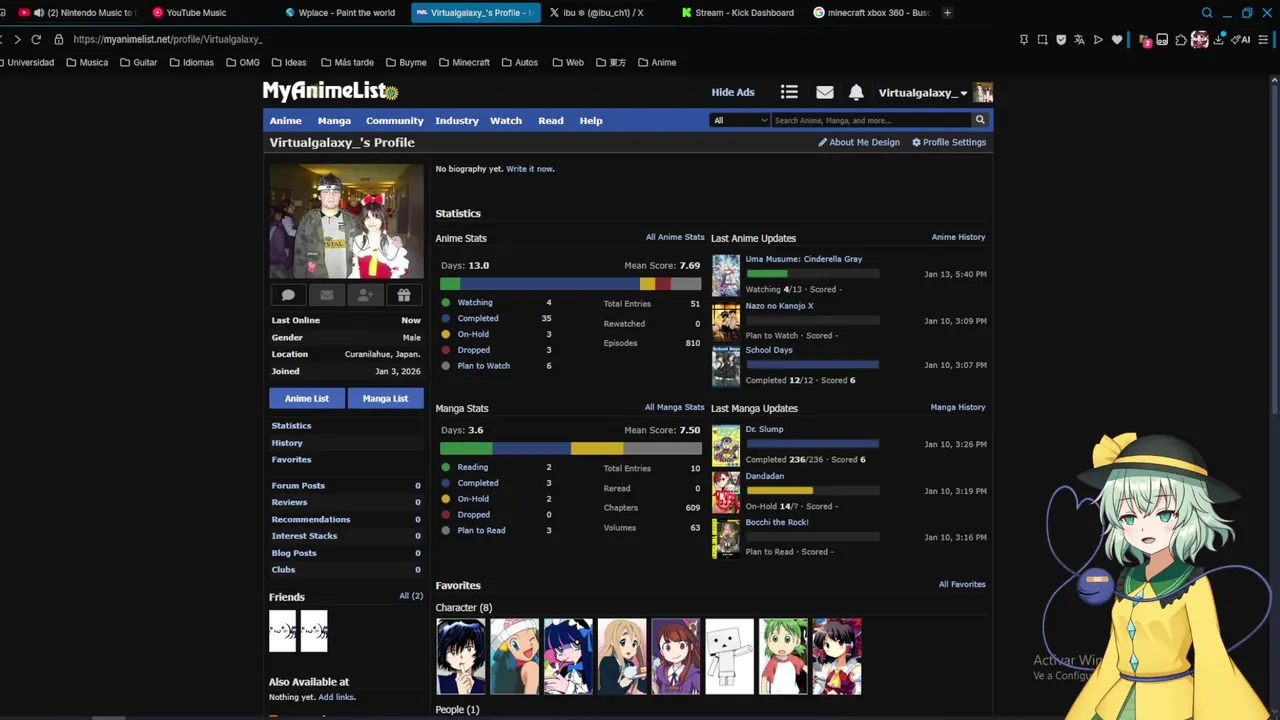Open All Anime Stats link

click(x=675, y=237)
